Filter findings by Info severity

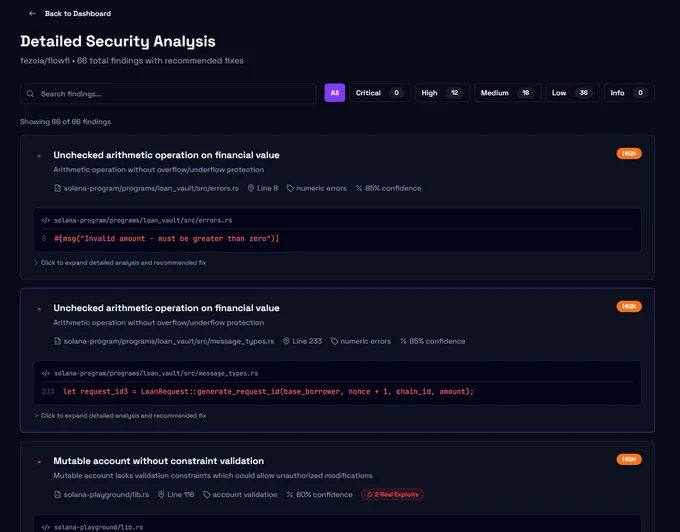(629, 93)
